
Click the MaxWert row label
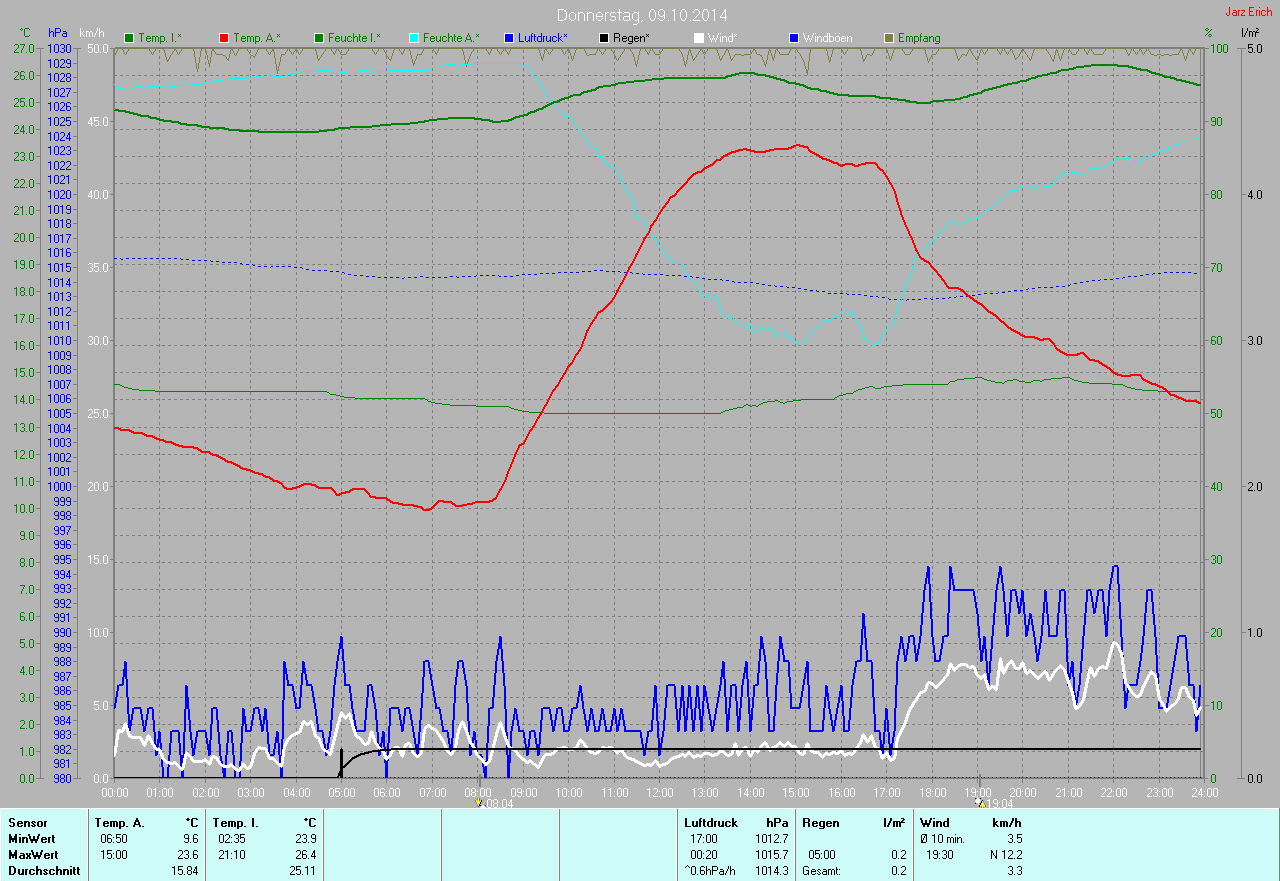point(33,855)
